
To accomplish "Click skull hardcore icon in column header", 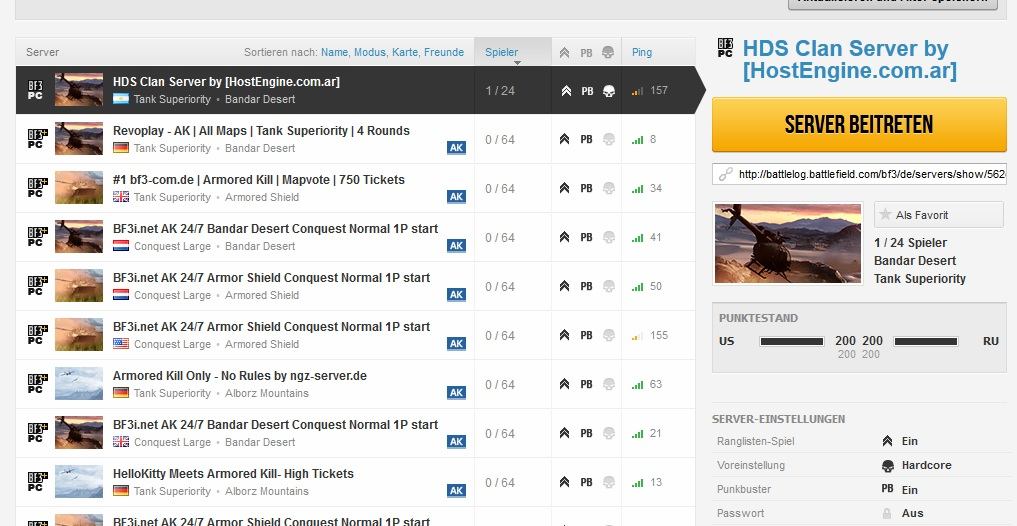I will pos(608,53).
